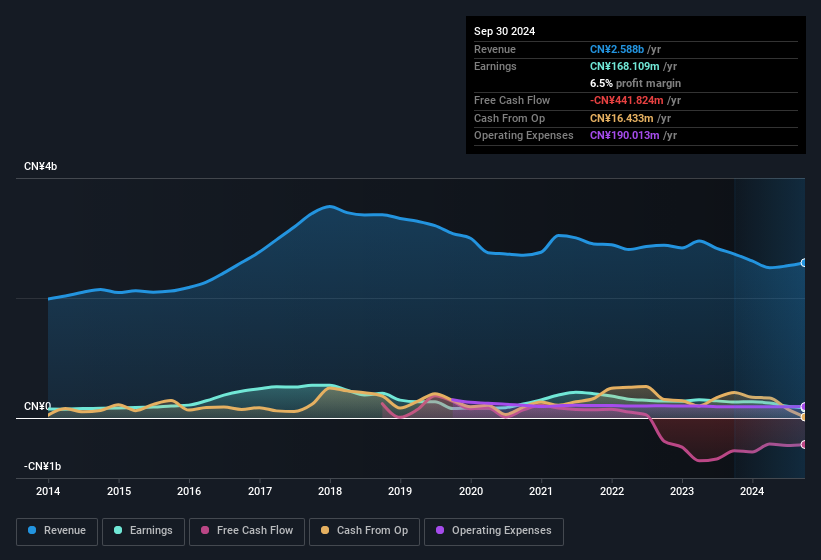Click the Cash From Op label in tooltip

[509, 118]
